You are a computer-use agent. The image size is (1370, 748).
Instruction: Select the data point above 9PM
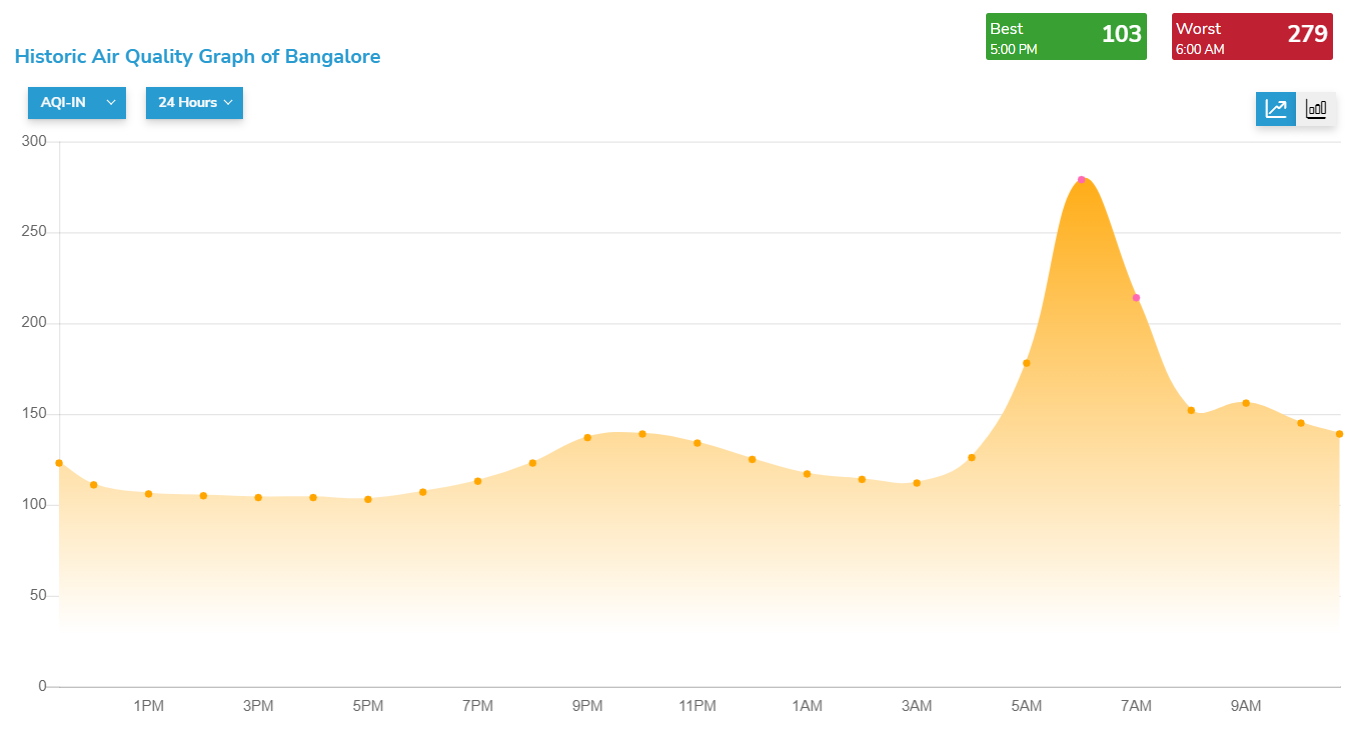(x=587, y=438)
